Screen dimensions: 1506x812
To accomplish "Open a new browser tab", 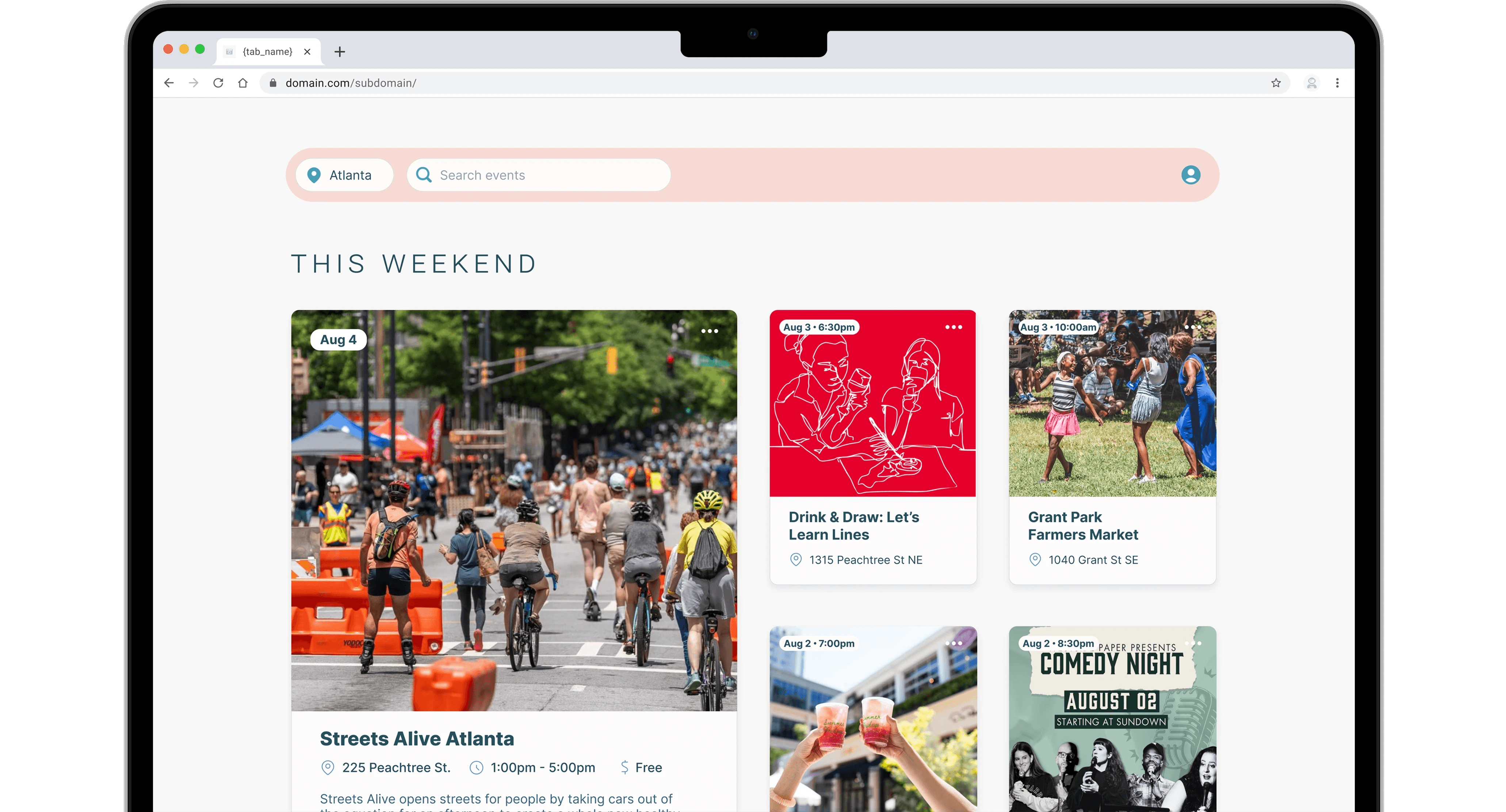I will point(340,51).
